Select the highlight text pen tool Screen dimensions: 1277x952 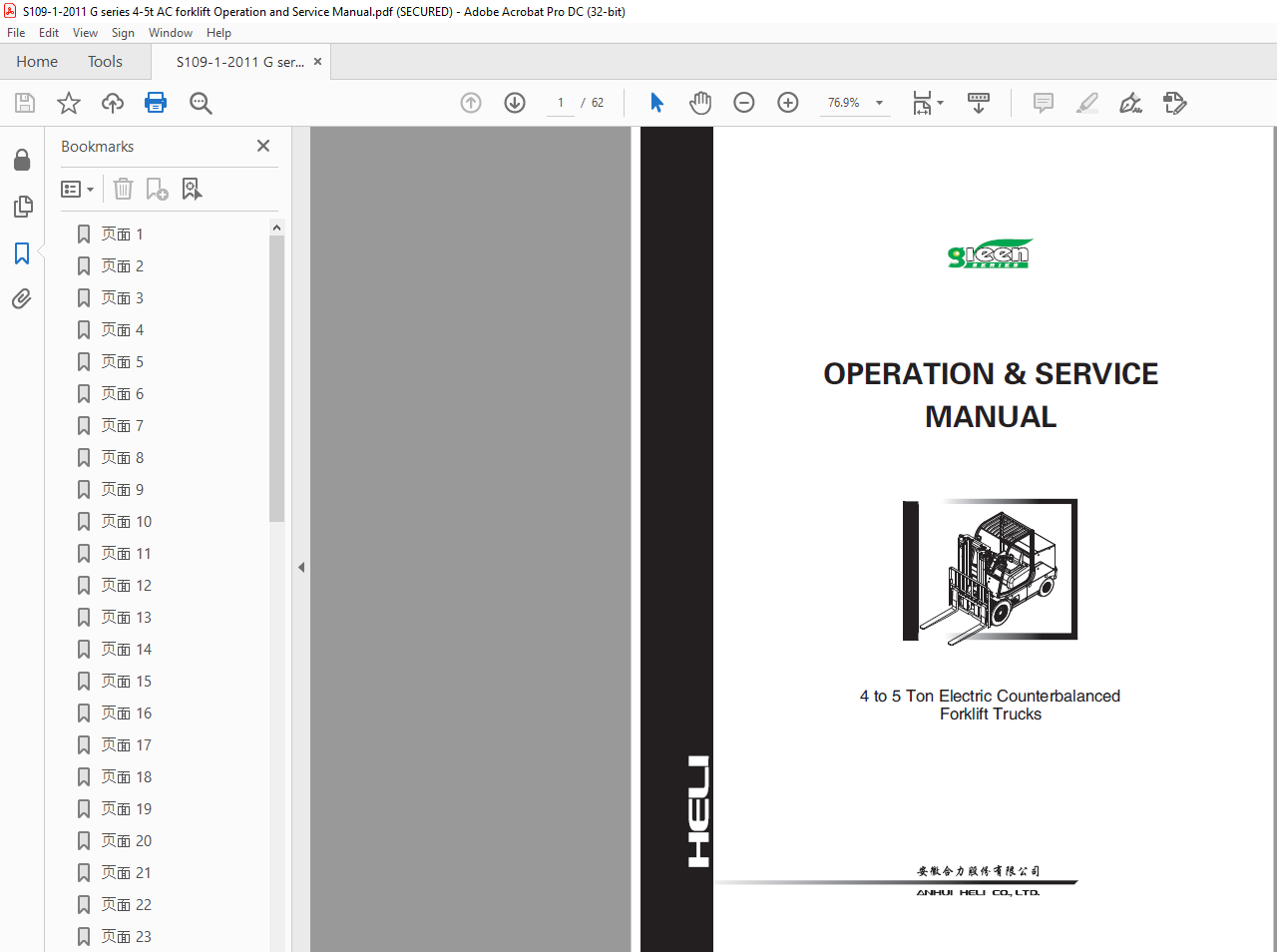point(1087,103)
